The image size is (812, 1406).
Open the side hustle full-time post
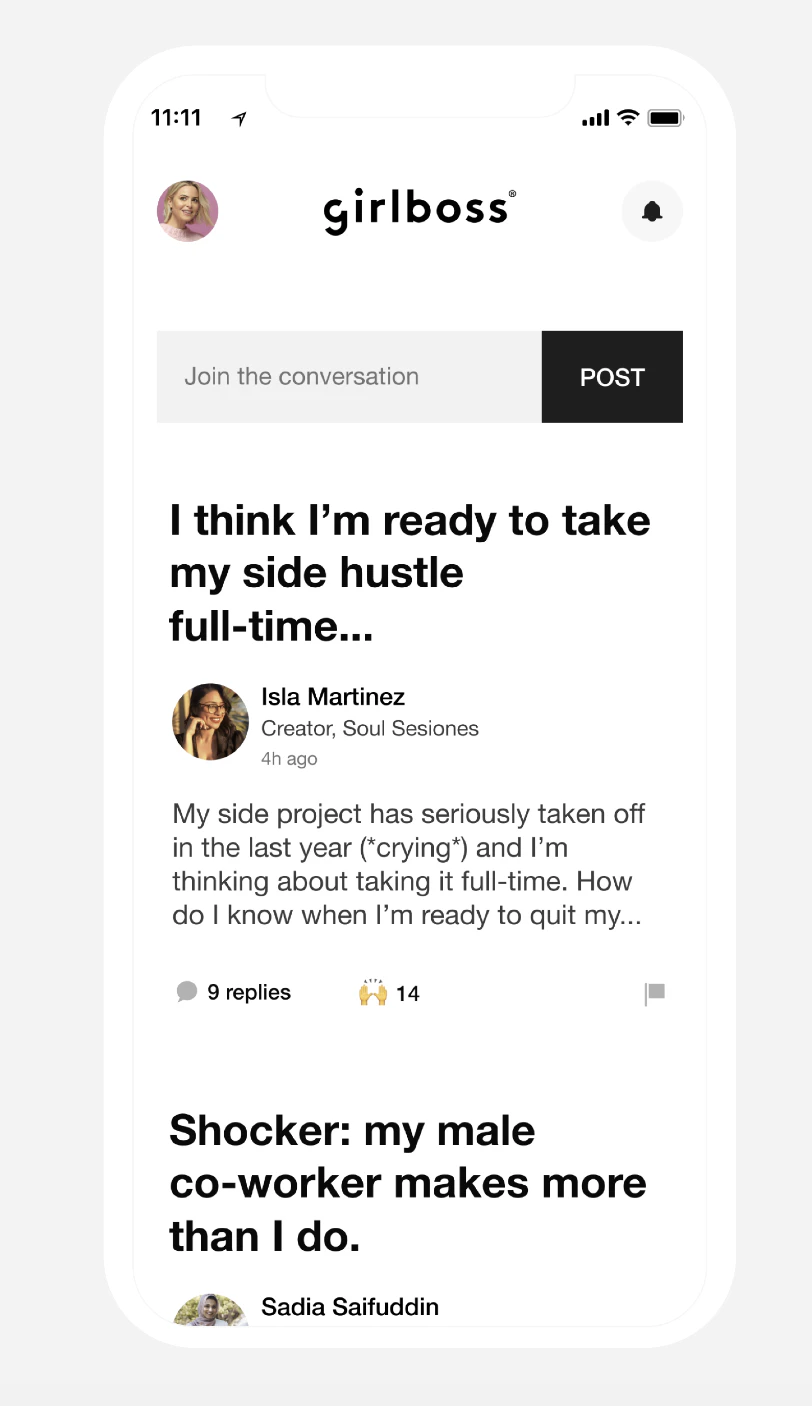click(x=409, y=572)
